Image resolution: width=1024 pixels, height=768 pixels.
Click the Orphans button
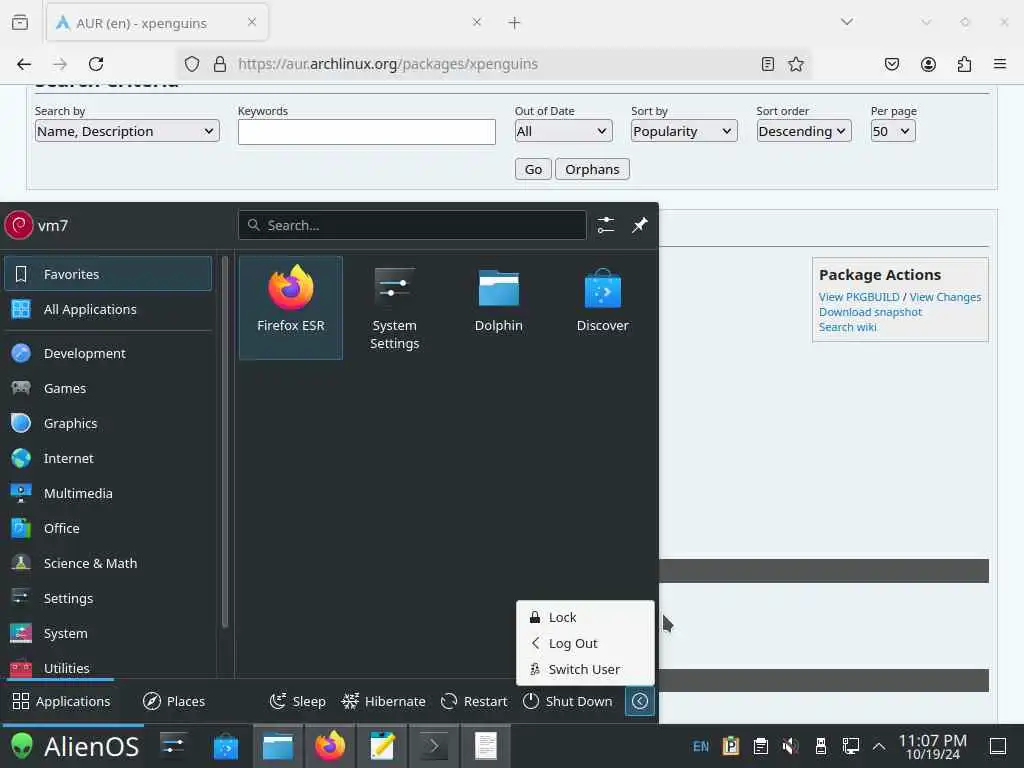(x=592, y=169)
